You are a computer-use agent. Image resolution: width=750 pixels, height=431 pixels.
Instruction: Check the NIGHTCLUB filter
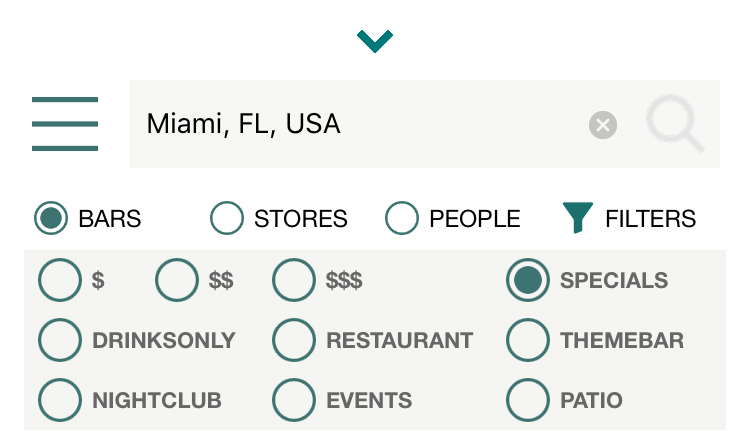click(60, 400)
